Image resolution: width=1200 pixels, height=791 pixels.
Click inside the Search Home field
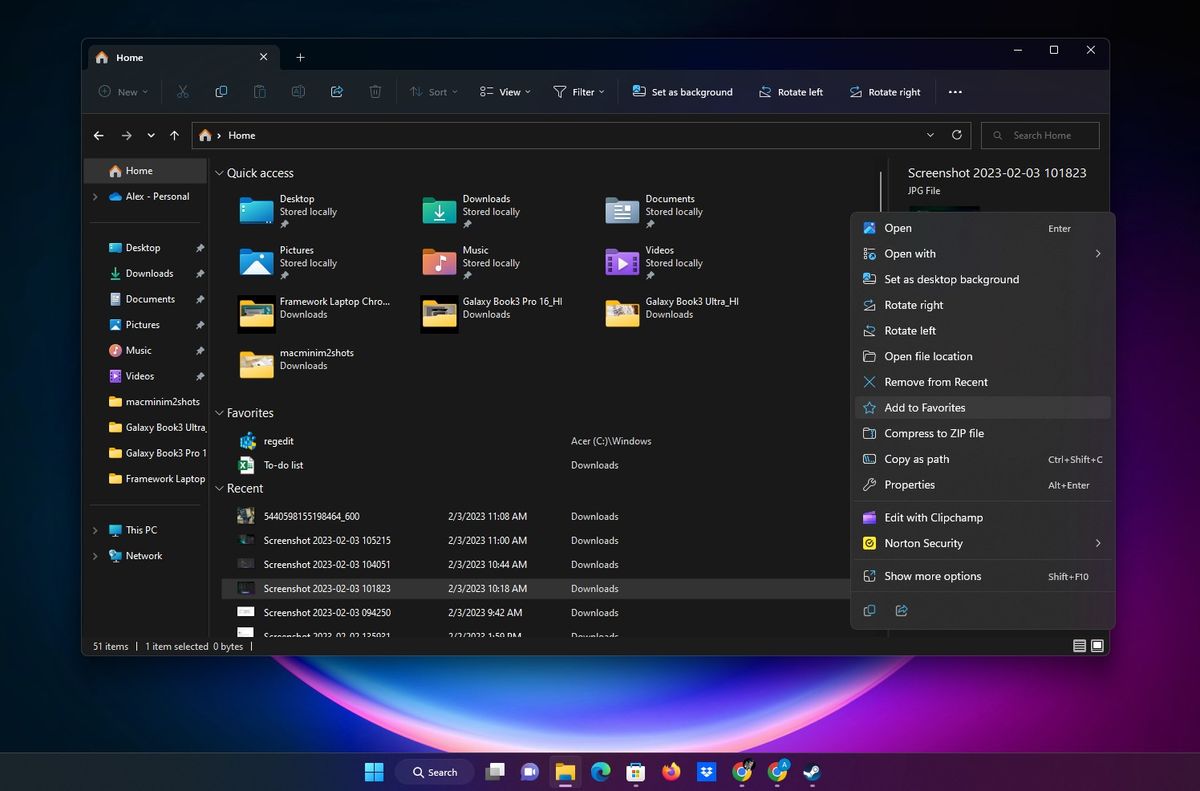[x=1040, y=135]
